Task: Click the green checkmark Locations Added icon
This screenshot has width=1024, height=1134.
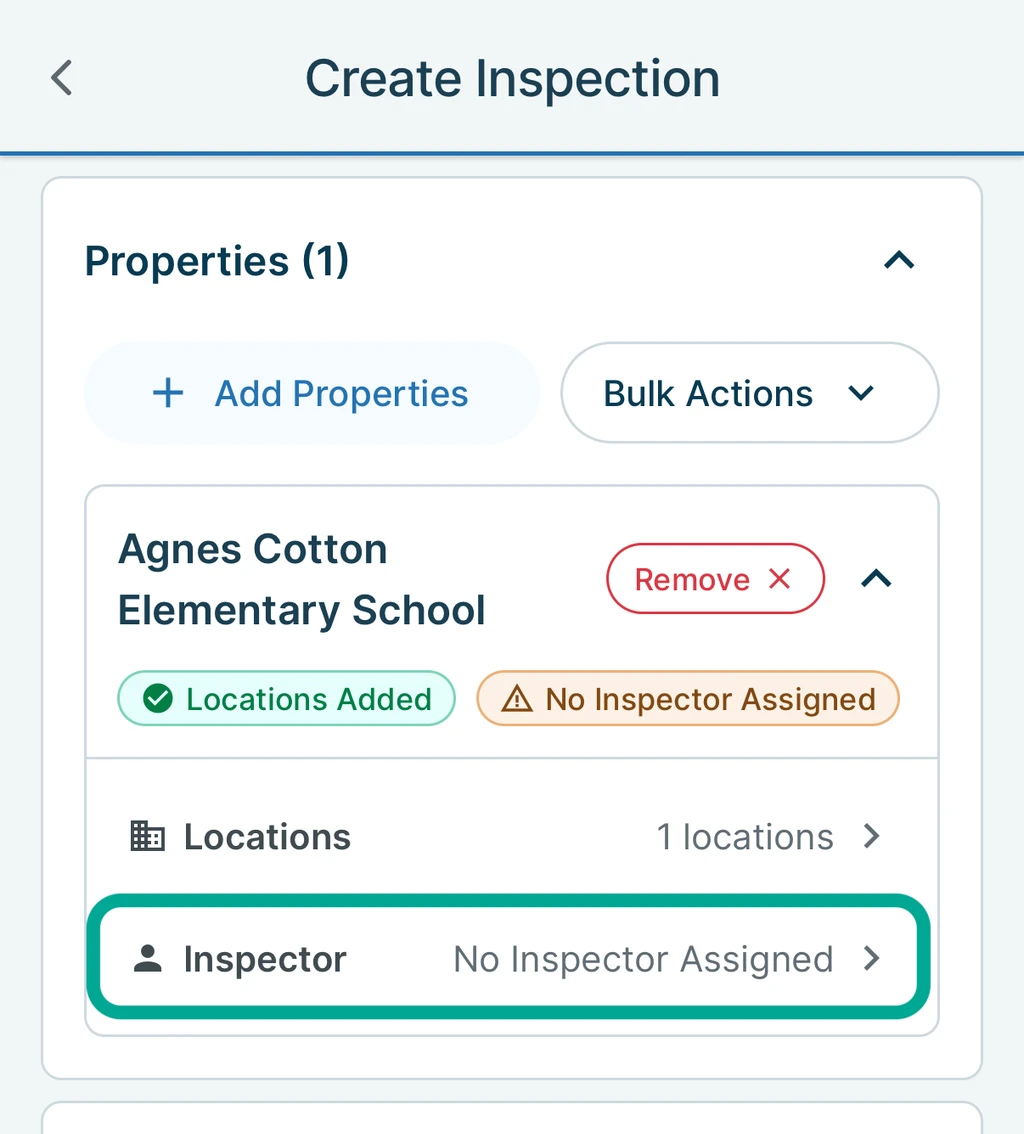Action: (x=158, y=699)
